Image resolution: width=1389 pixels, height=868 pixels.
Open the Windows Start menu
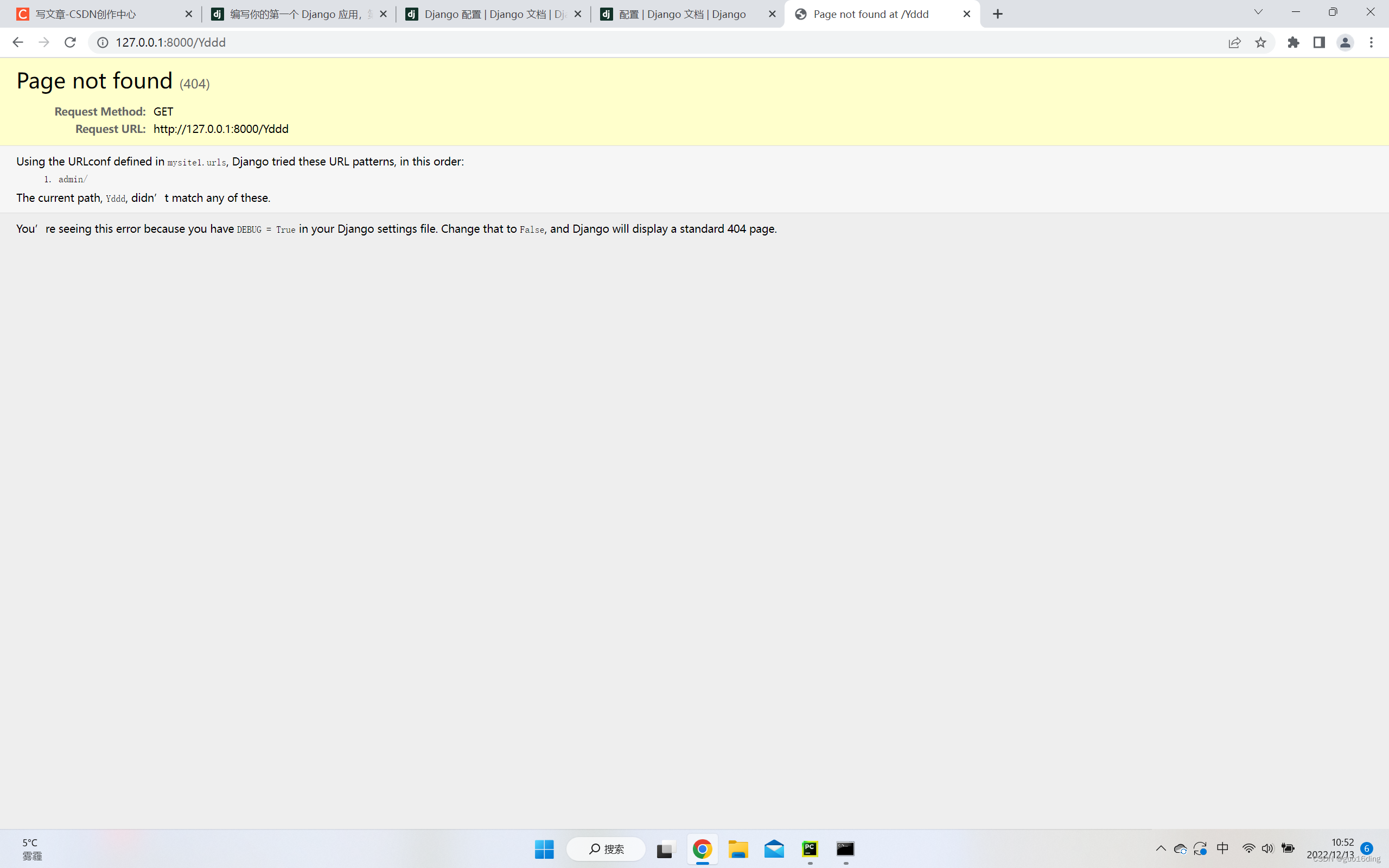544,849
